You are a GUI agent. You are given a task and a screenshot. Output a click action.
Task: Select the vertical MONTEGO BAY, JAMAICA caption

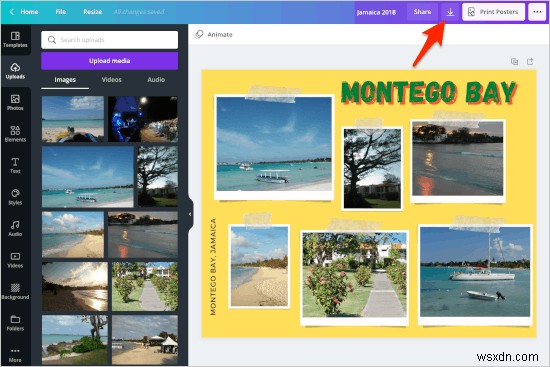tap(213, 267)
